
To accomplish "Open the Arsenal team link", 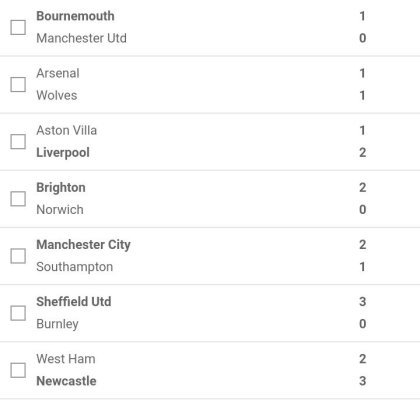I will 58,73.
